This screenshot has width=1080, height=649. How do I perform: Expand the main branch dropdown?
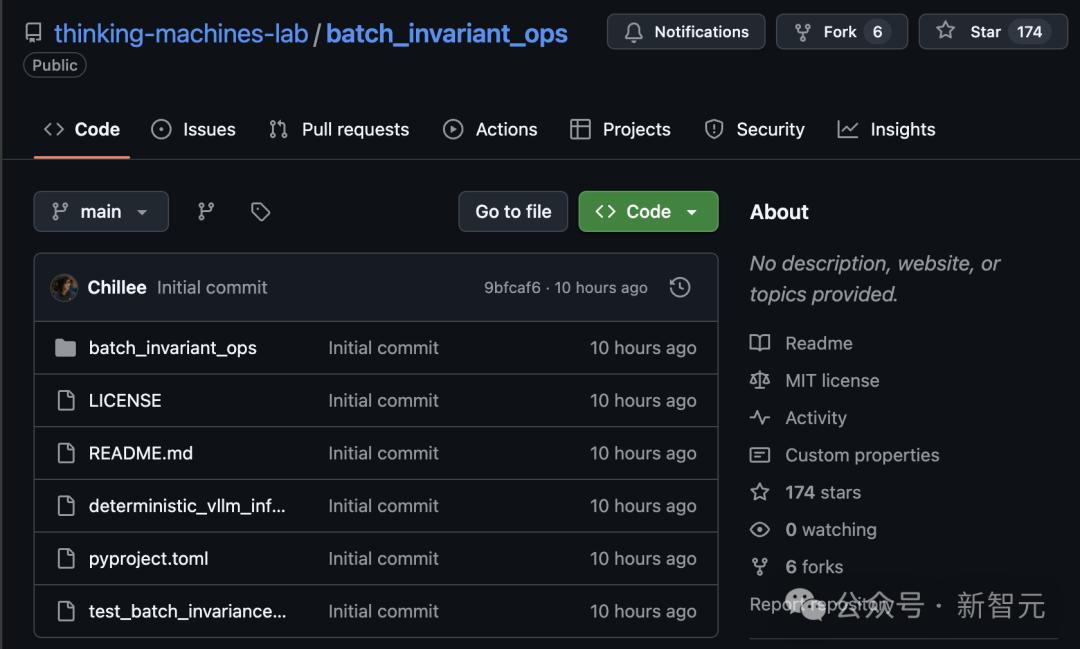(101, 211)
